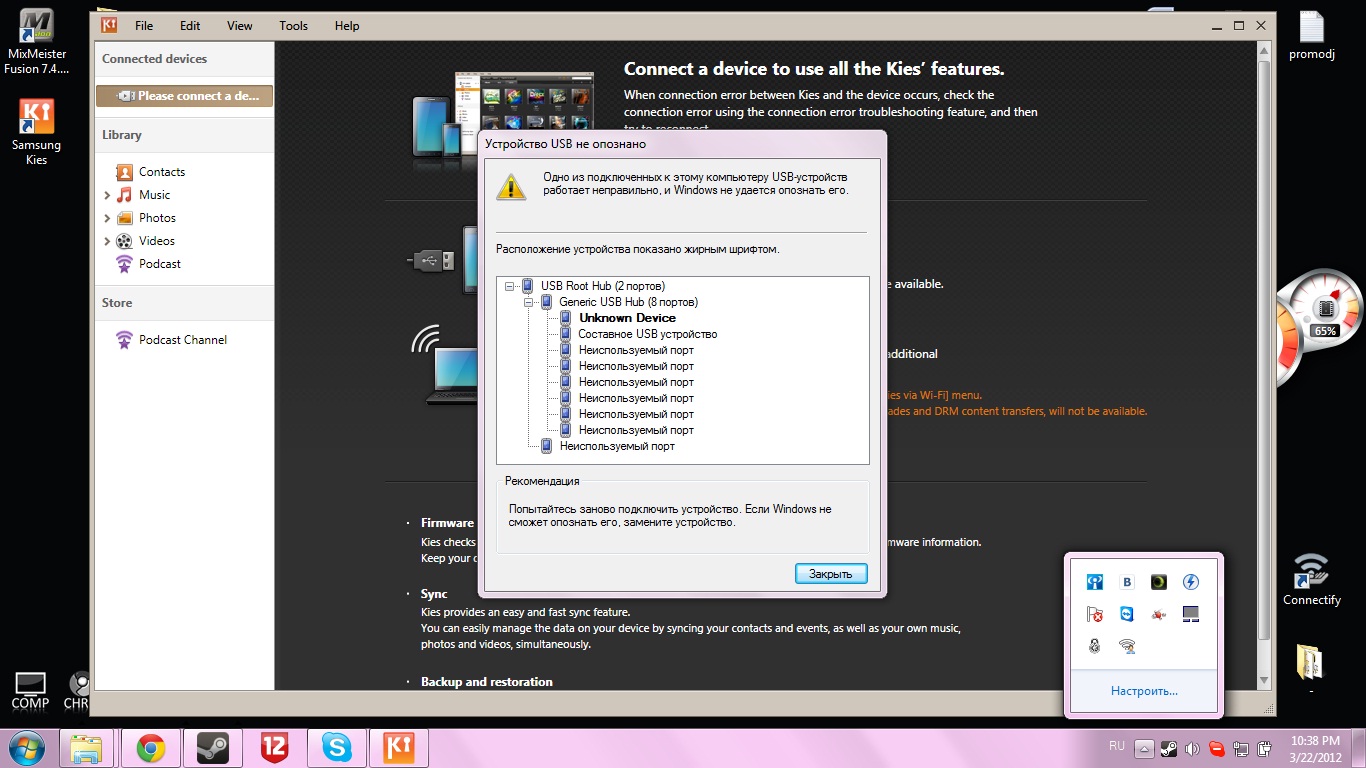Select Videos in the Library sidebar
Screen dimensions: 1366x768
coord(157,241)
